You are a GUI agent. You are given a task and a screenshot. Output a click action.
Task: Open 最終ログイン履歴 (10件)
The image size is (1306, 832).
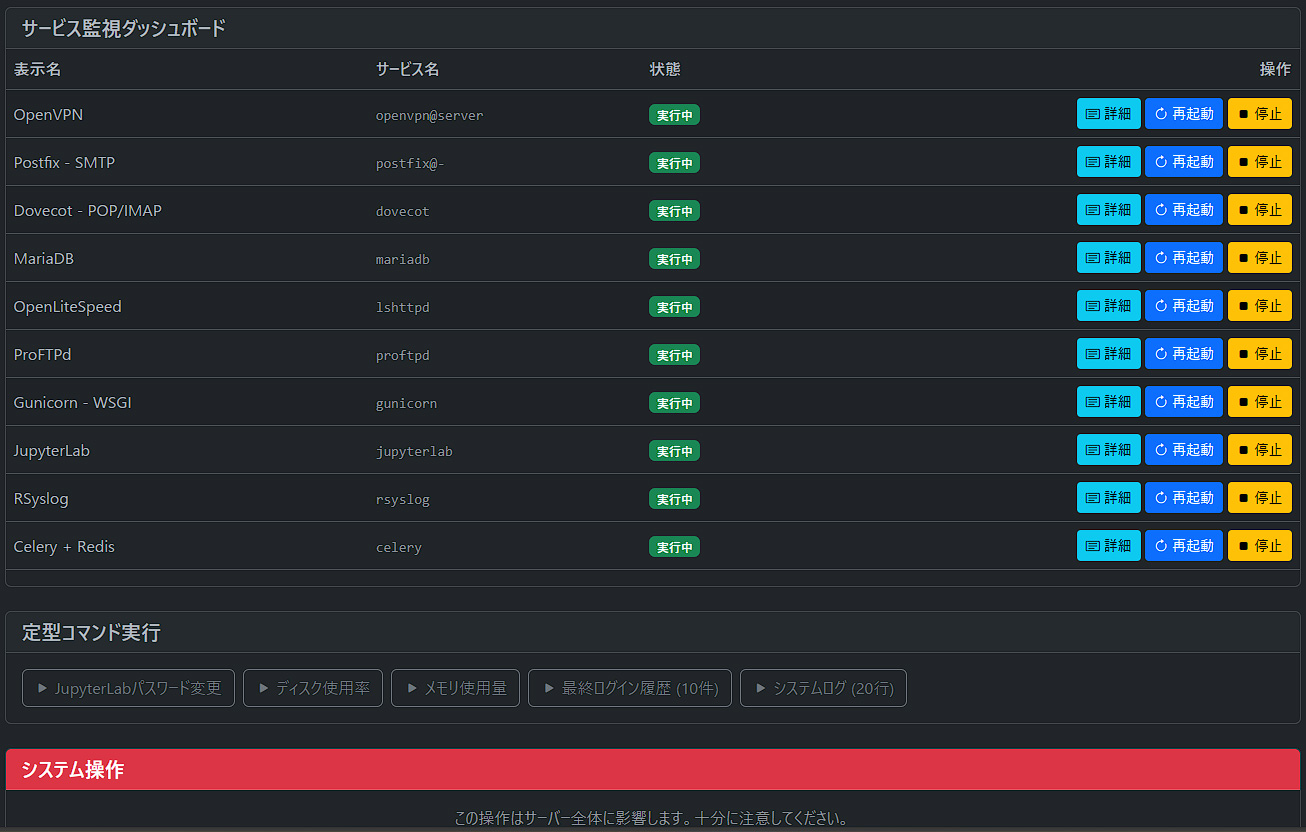[629, 688]
